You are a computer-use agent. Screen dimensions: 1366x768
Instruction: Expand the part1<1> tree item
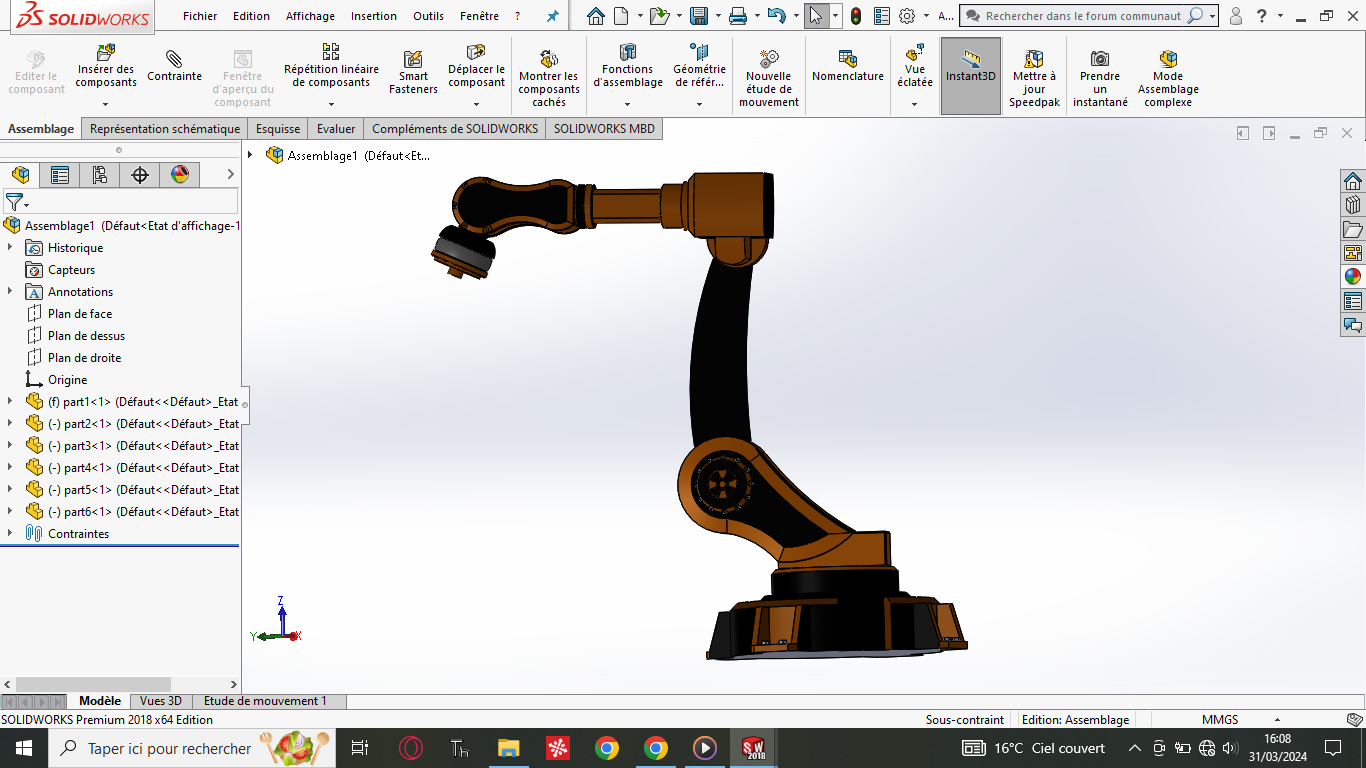pos(9,401)
